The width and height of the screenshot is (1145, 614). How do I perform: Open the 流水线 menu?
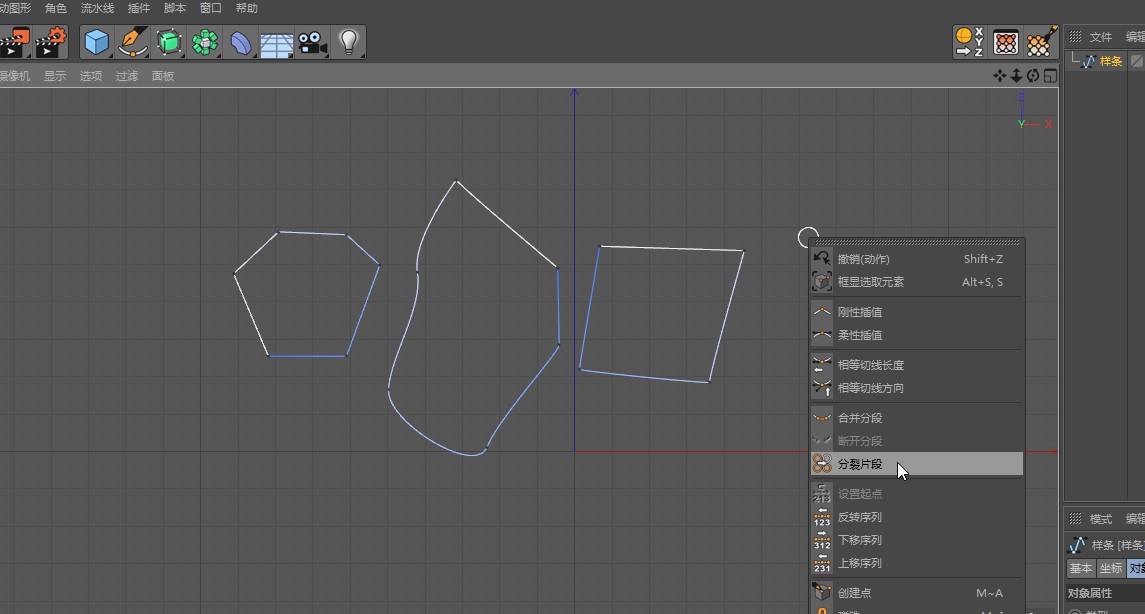point(97,8)
